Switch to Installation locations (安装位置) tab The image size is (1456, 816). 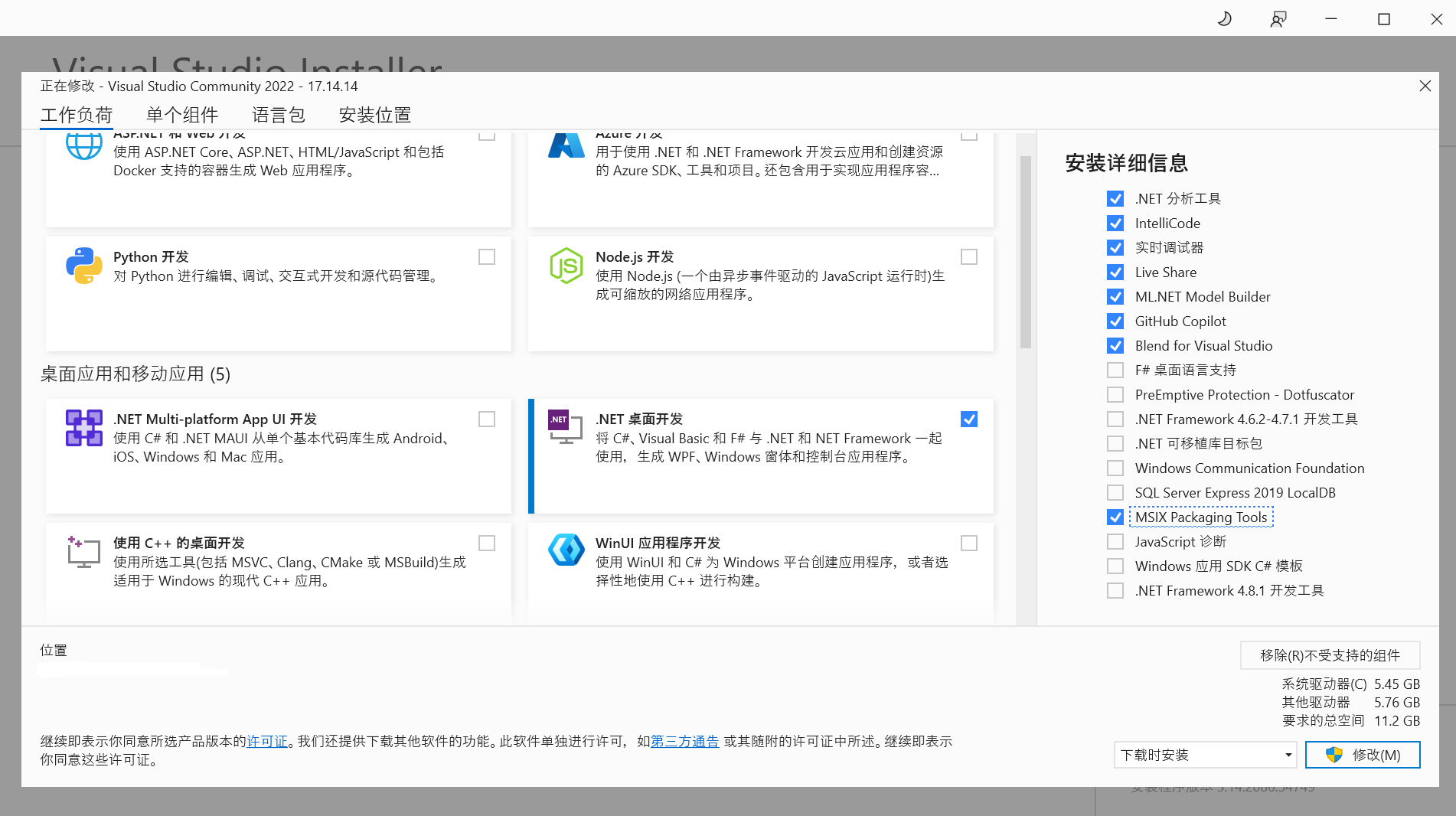(x=375, y=115)
